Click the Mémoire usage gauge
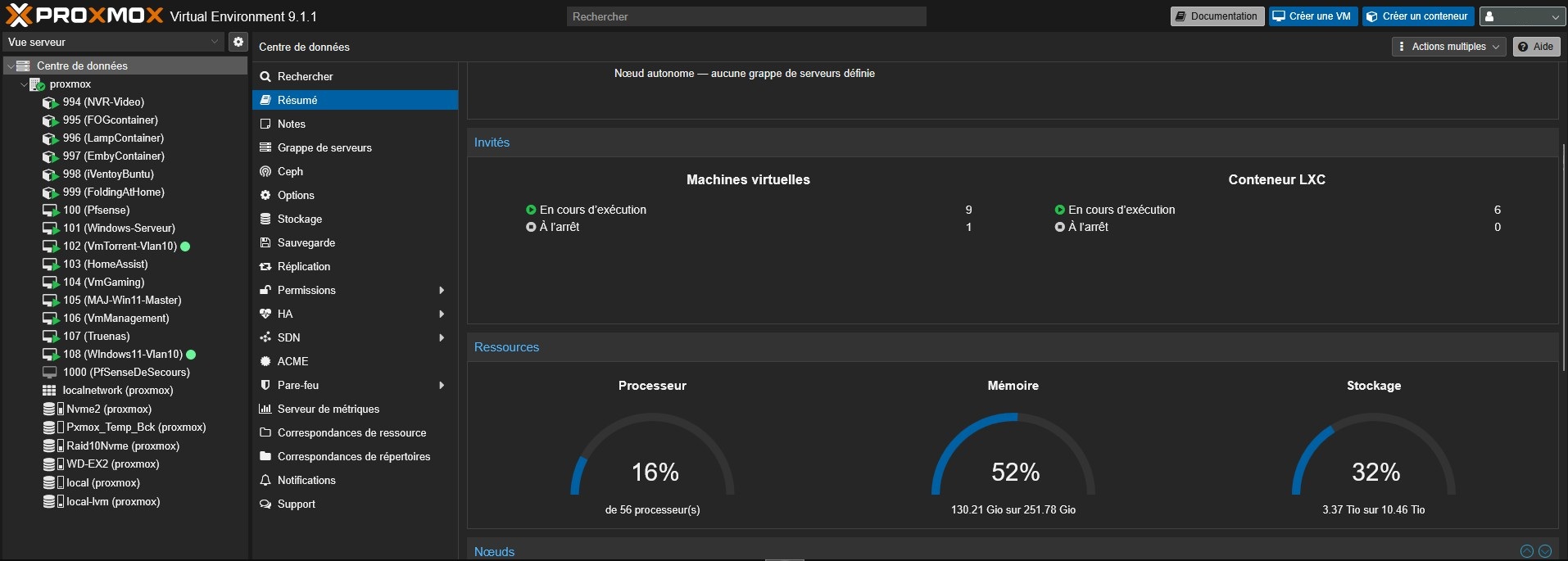Viewport: 1568px width, 561px height. 1013,459
